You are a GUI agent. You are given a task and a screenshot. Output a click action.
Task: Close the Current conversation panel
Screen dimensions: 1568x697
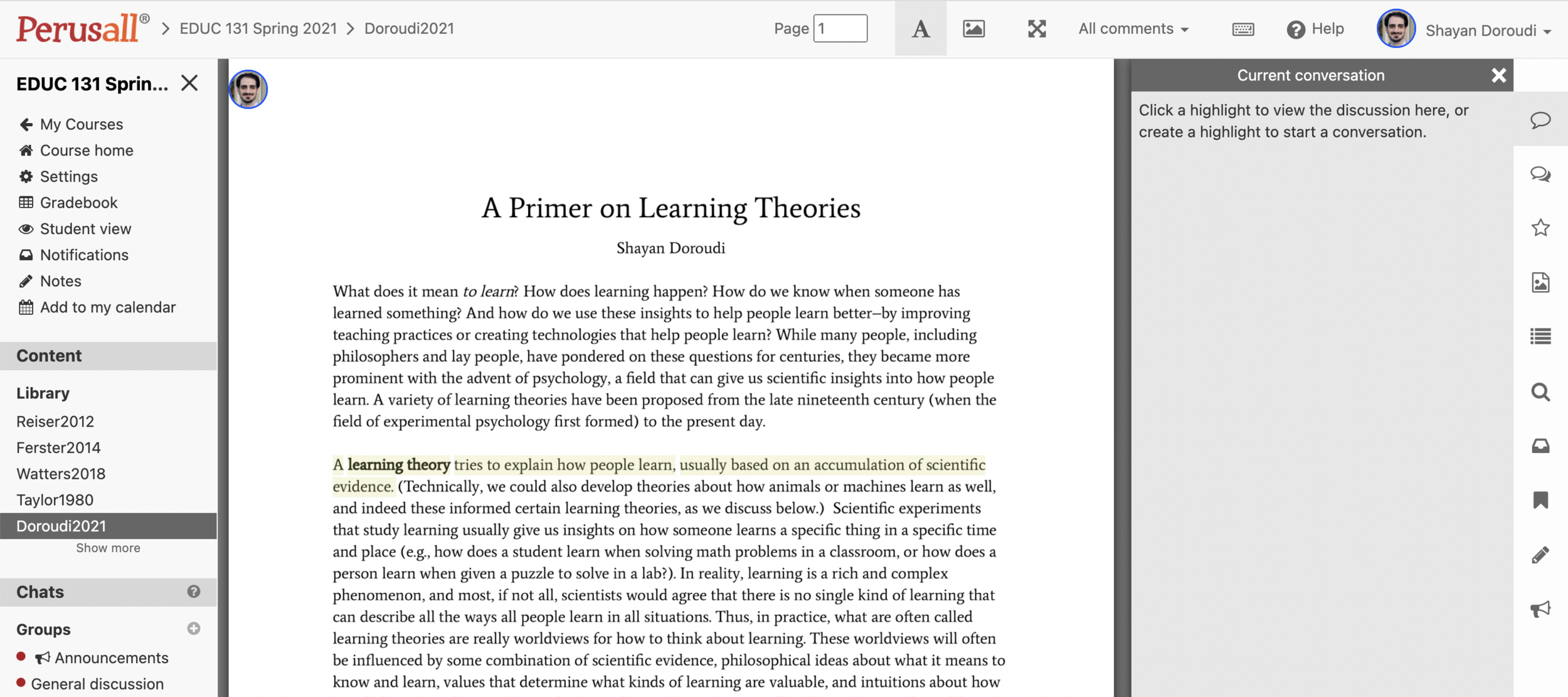[x=1498, y=75]
